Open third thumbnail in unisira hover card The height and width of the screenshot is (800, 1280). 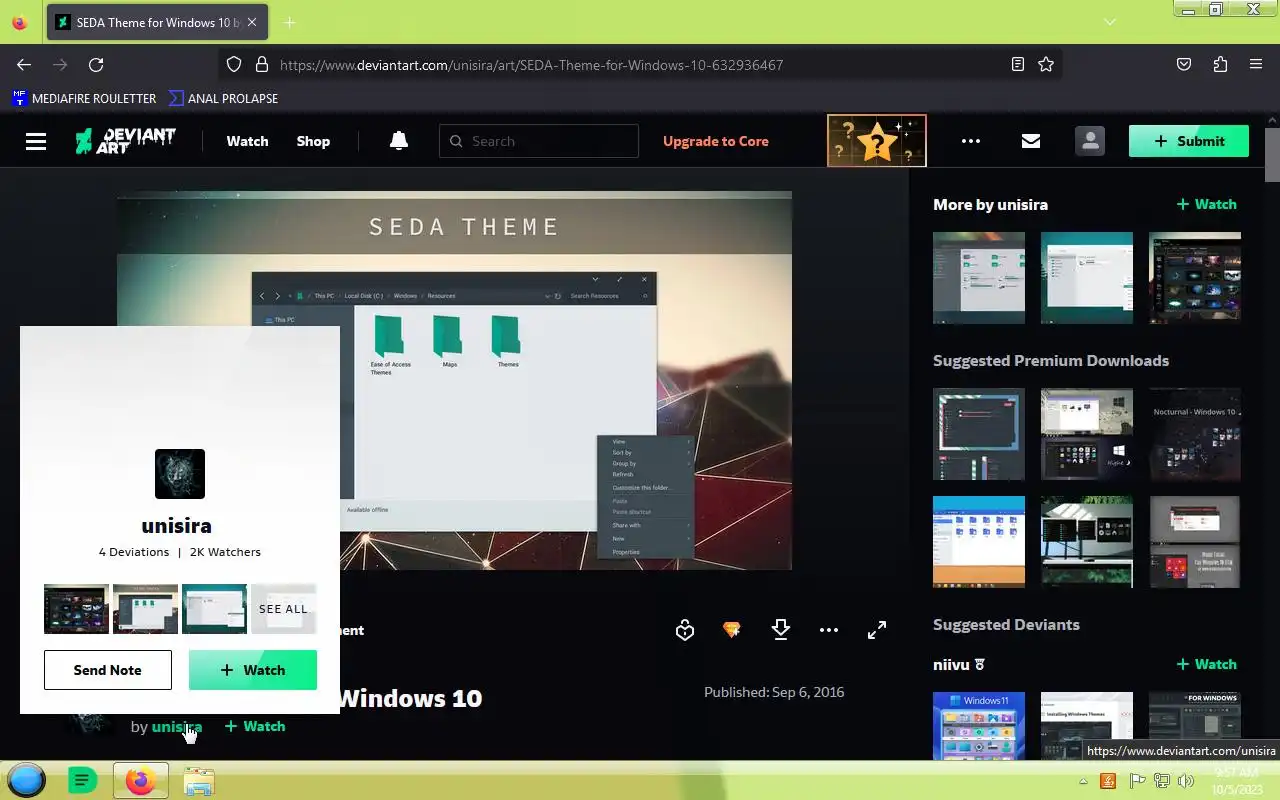pos(214,609)
